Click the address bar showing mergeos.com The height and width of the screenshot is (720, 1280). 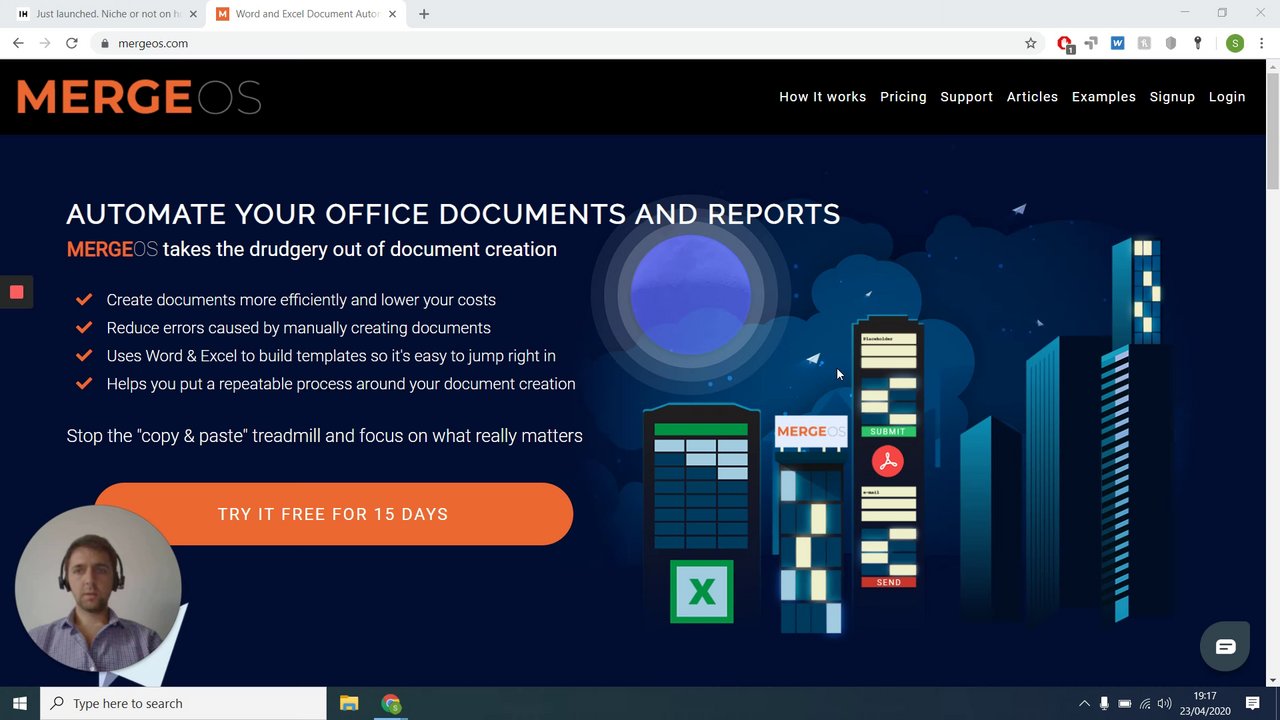coord(568,43)
